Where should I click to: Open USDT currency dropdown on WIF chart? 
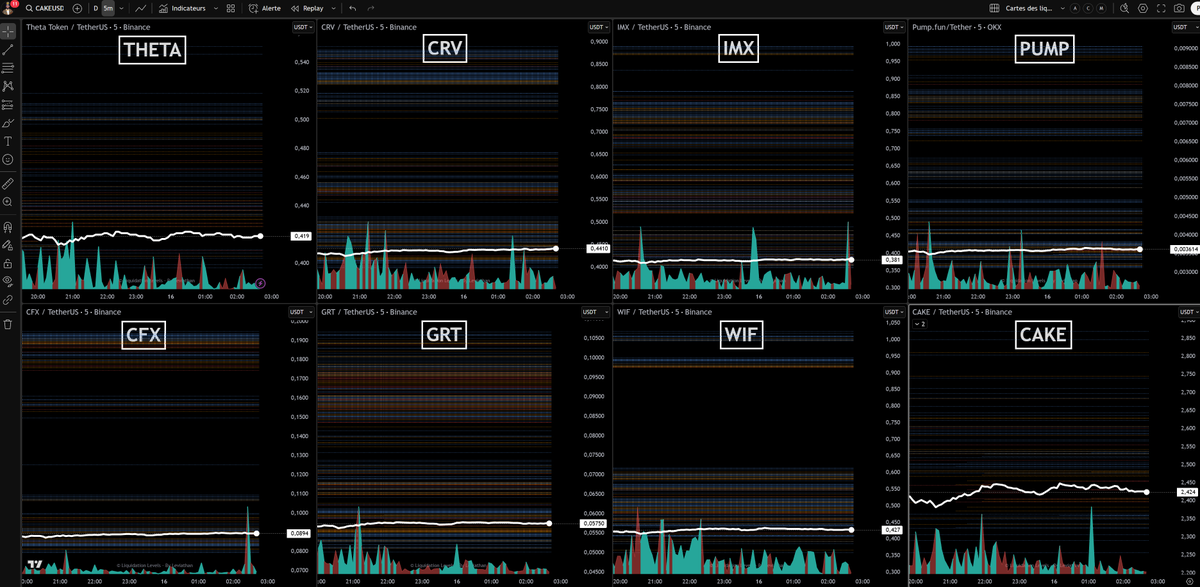pos(893,312)
